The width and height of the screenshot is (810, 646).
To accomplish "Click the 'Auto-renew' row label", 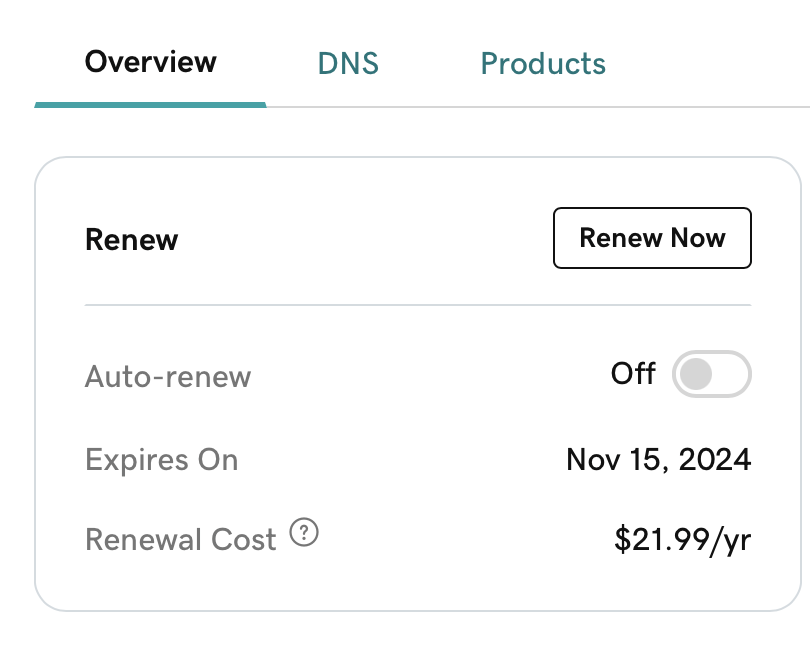I will 168,376.
